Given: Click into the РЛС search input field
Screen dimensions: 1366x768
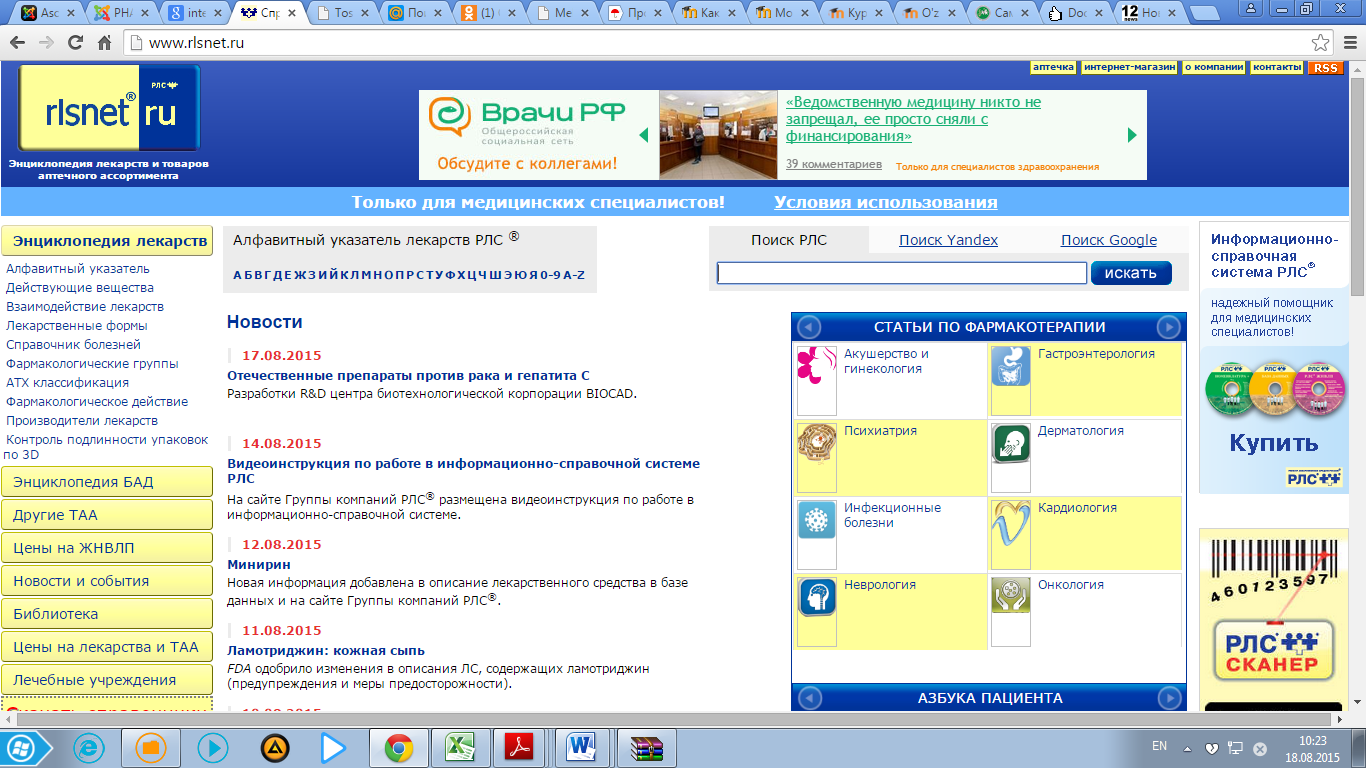Looking at the screenshot, I should 902,273.
